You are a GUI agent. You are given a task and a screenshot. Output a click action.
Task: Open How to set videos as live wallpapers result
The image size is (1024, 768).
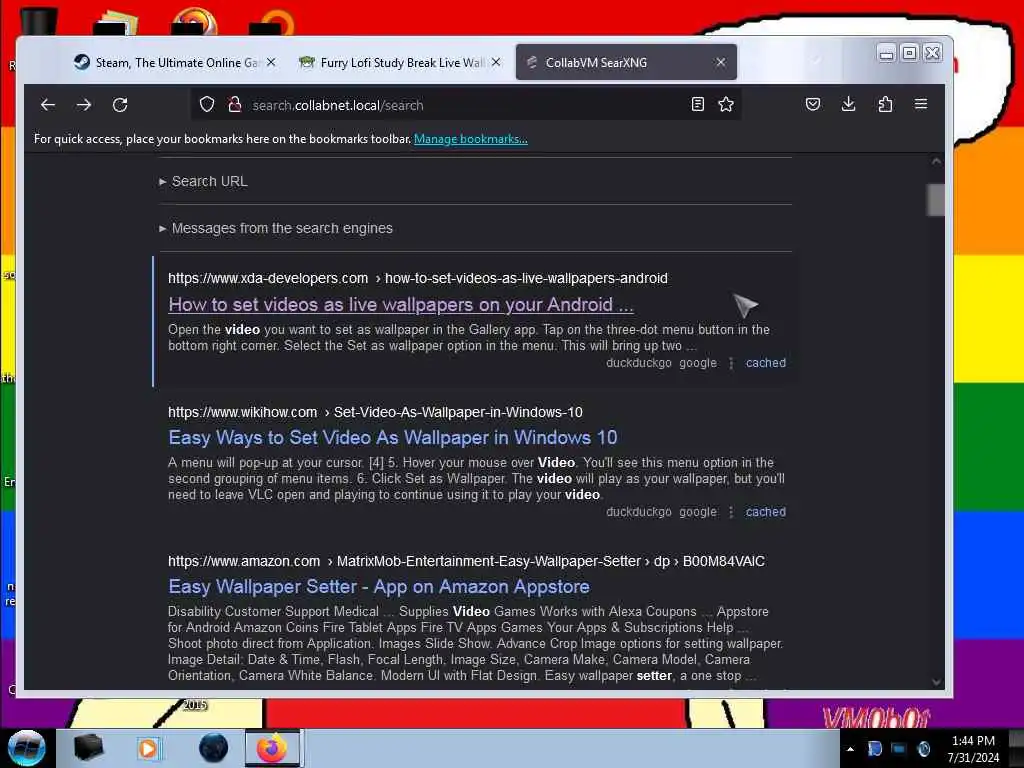point(401,305)
